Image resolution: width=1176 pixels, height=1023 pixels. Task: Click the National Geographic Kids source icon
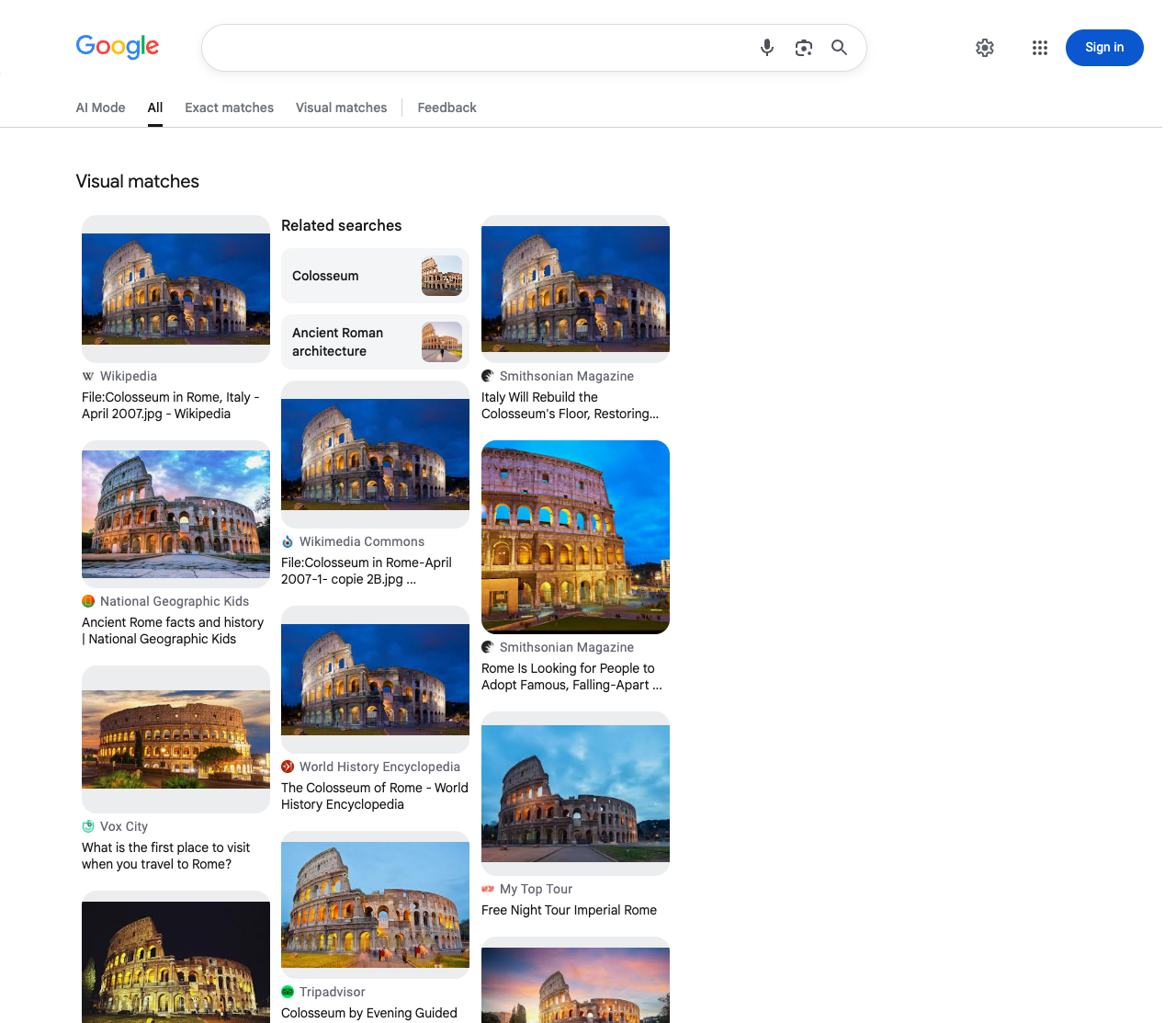88,601
